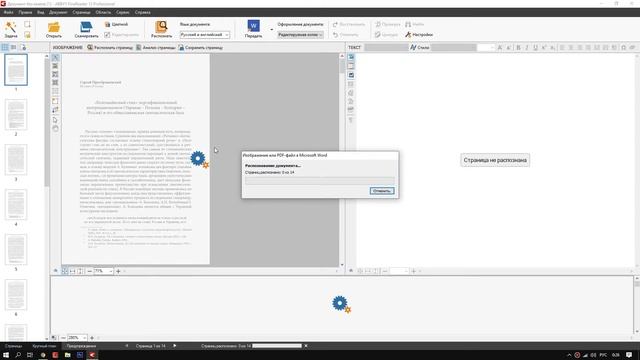Screen dimensions: 640x360
Task: Click top icon of text panel toolbar
Action: click(351, 58)
